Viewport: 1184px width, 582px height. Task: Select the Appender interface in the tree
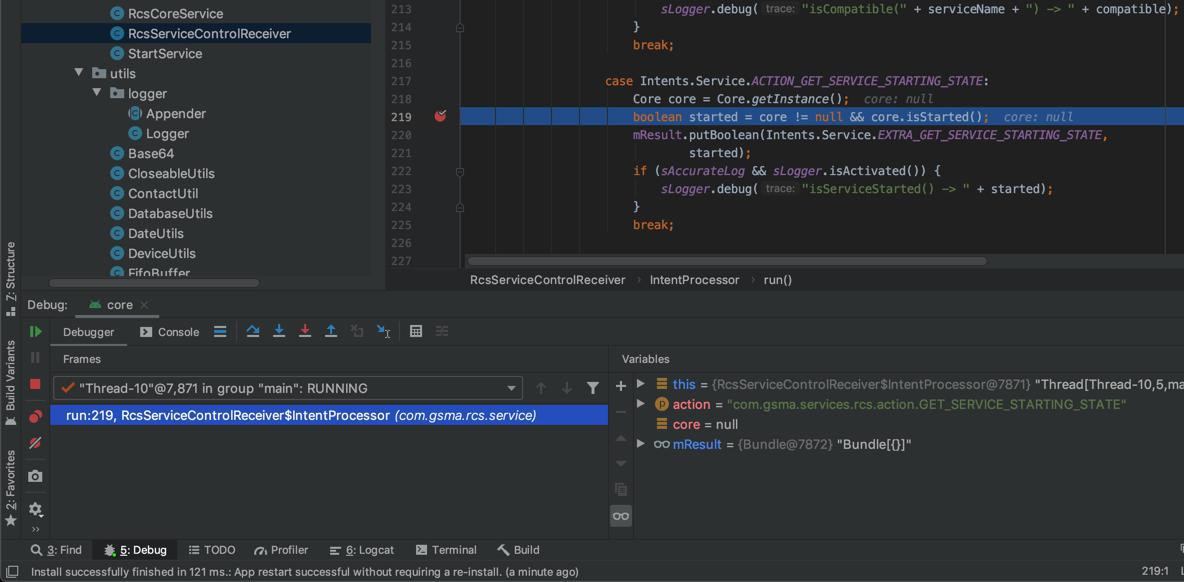[x=176, y=113]
